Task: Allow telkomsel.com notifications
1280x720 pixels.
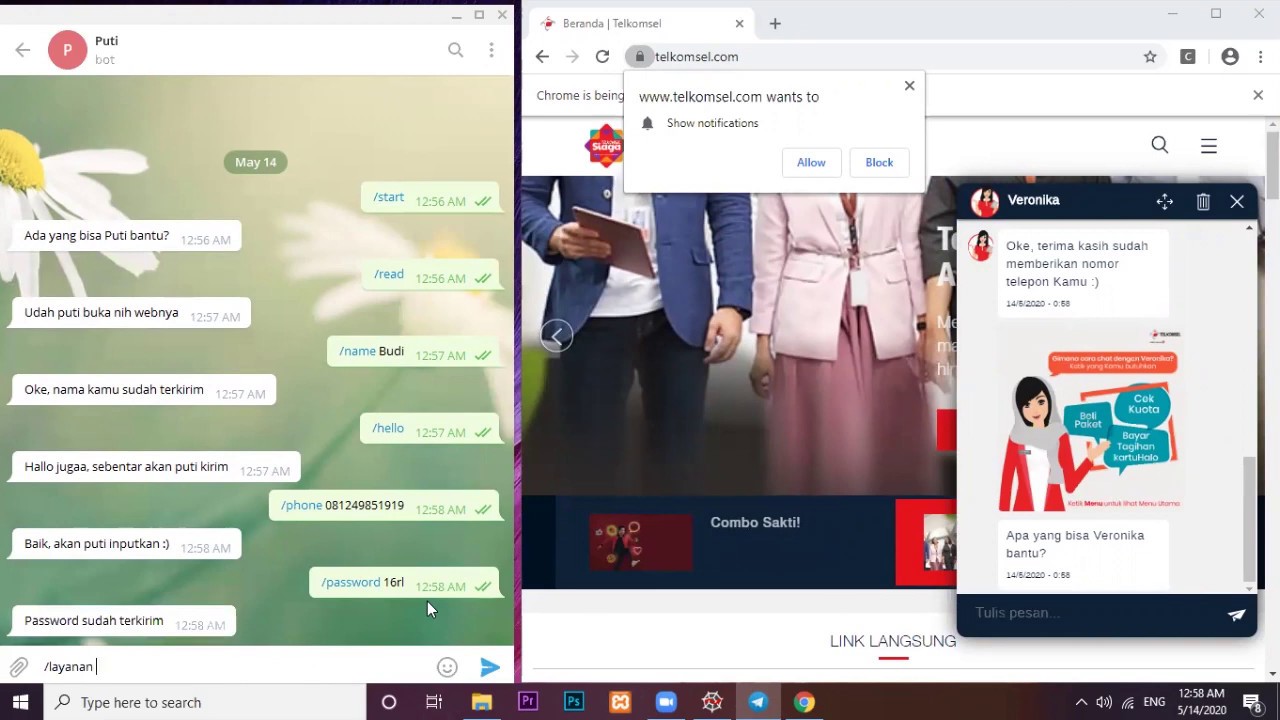Action: [x=811, y=162]
